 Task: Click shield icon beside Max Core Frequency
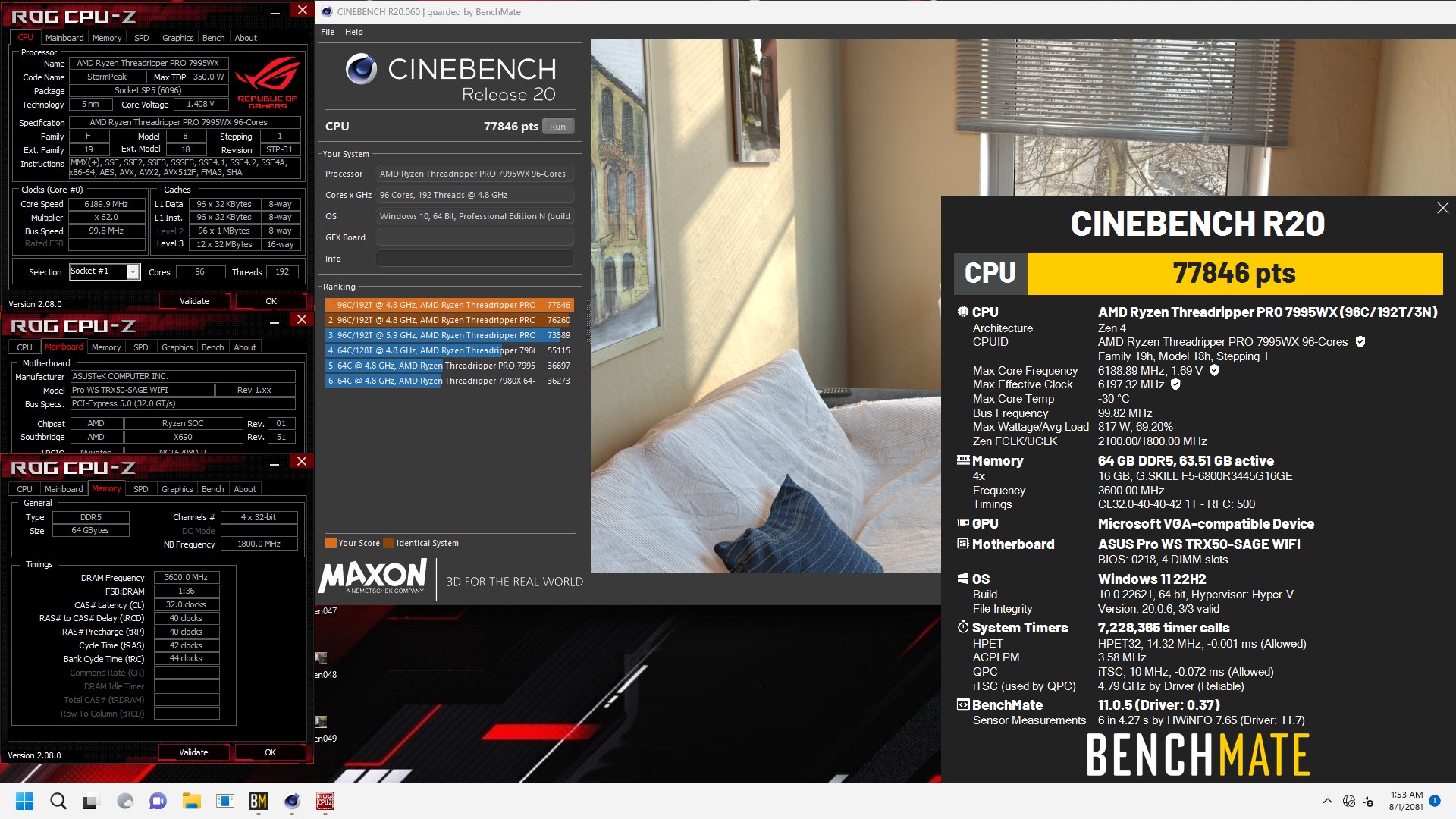click(x=1214, y=370)
